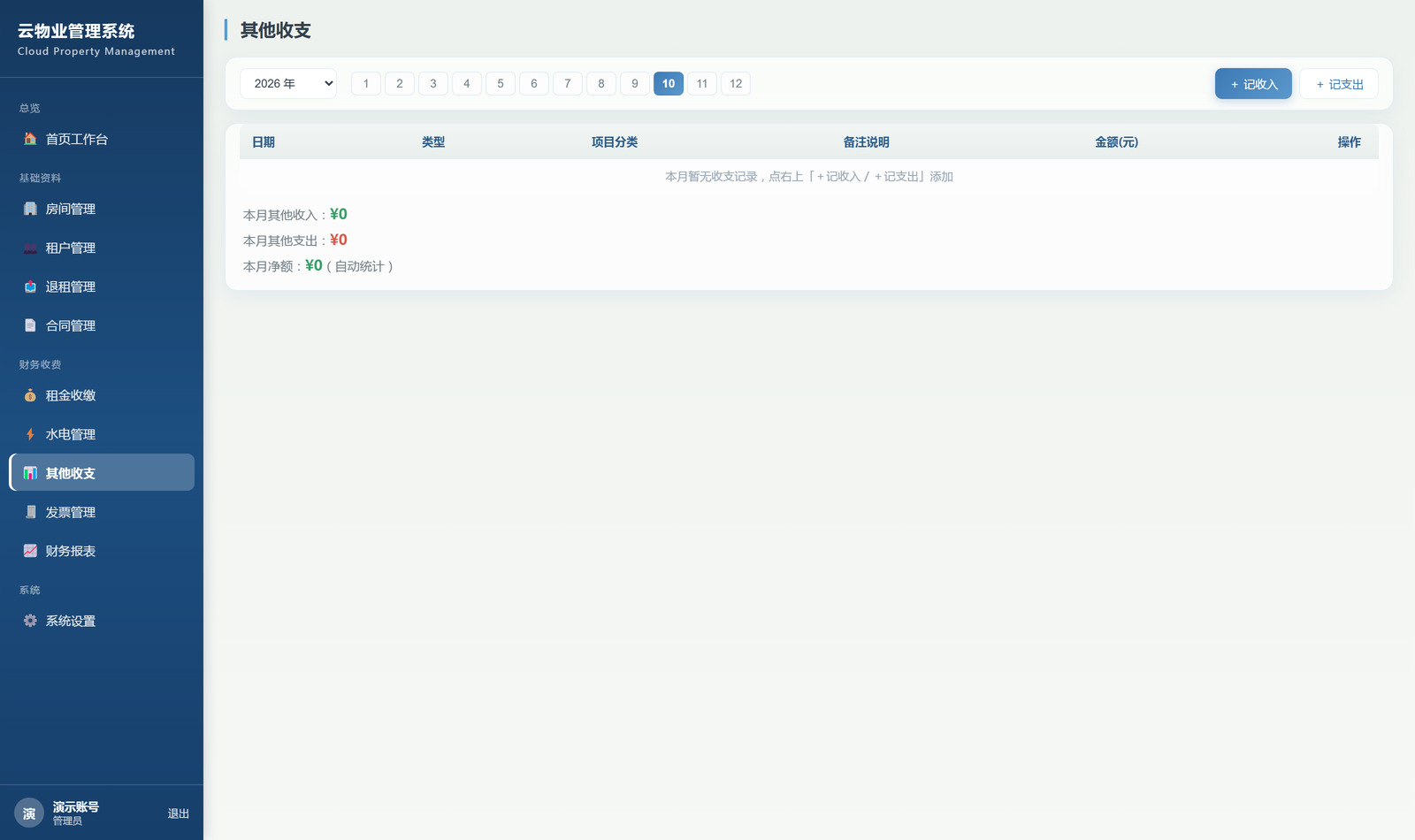Screen dimensions: 1415x840
Task: Click the 备注说明 column header
Action: [866, 142]
